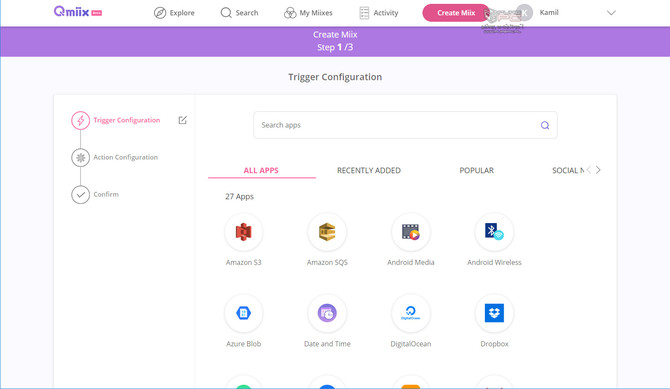Viewport: 670px width, 389px height.
Task: Click the Qmiix logo
Action: (78, 12)
